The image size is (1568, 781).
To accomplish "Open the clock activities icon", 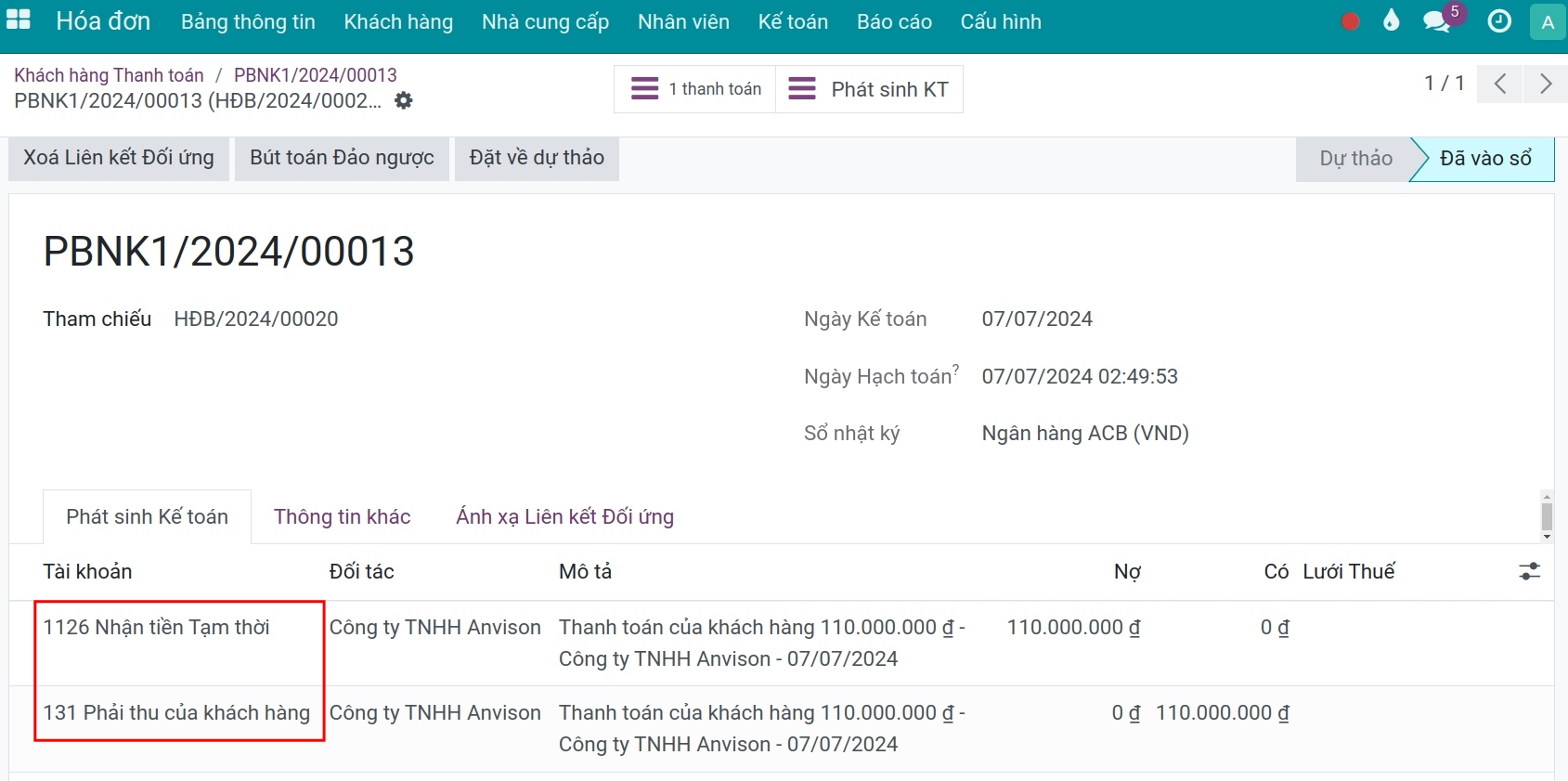I will pyautogui.click(x=1499, y=21).
